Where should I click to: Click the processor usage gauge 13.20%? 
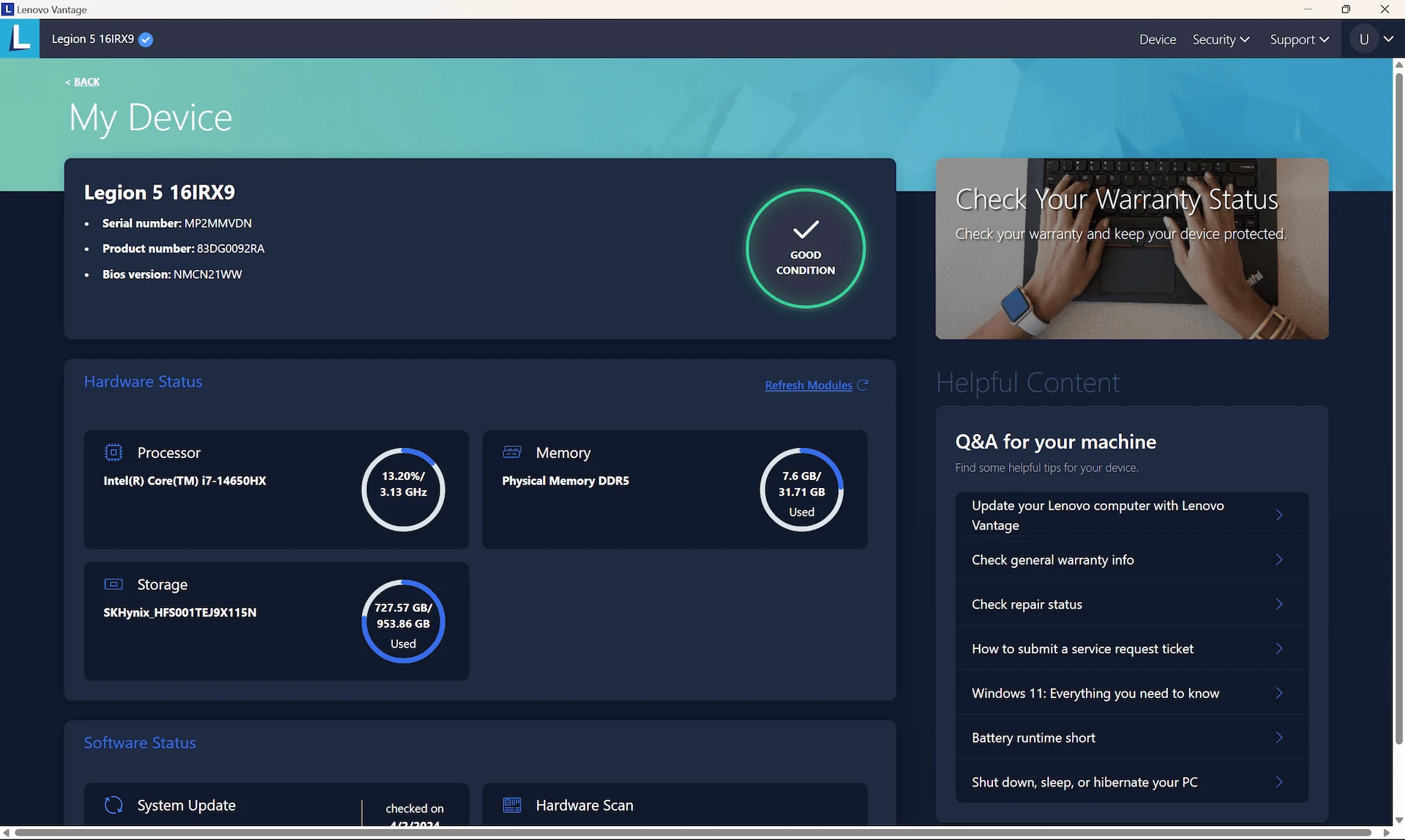403,490
